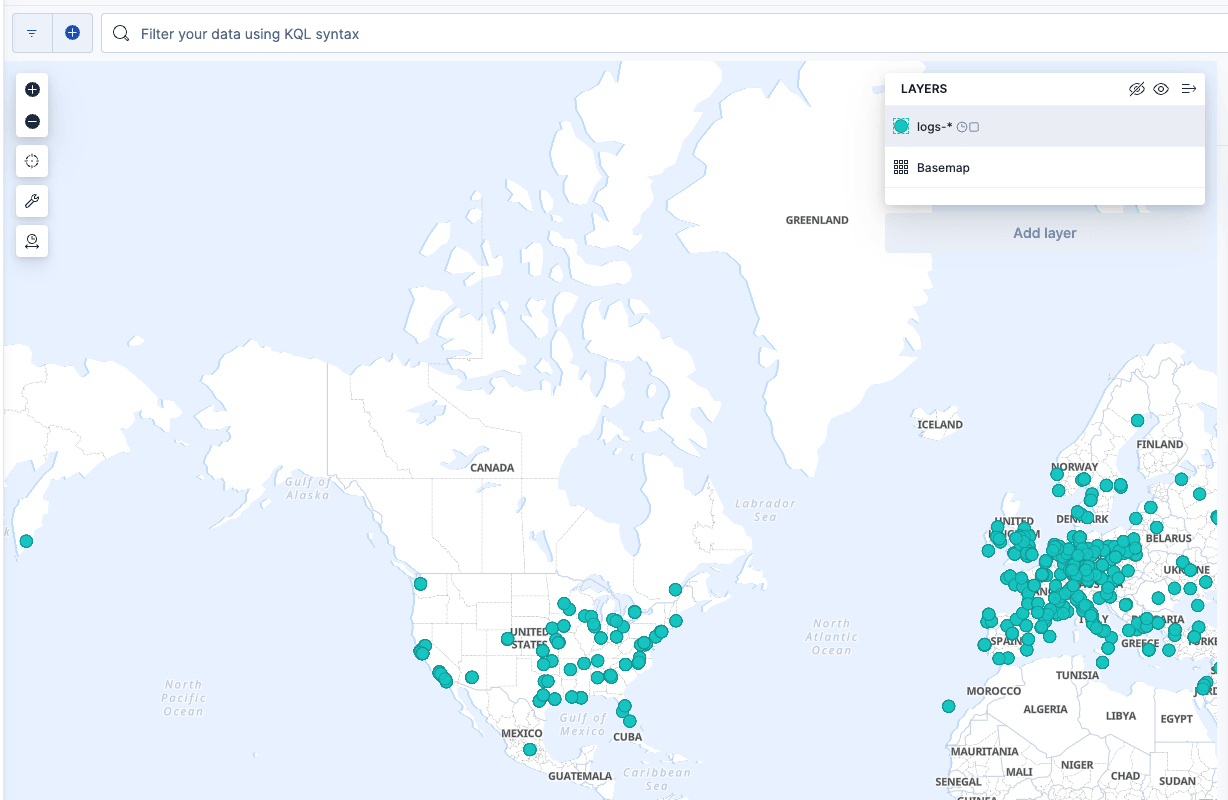Open the Basemap layer actions

[943, 168]
